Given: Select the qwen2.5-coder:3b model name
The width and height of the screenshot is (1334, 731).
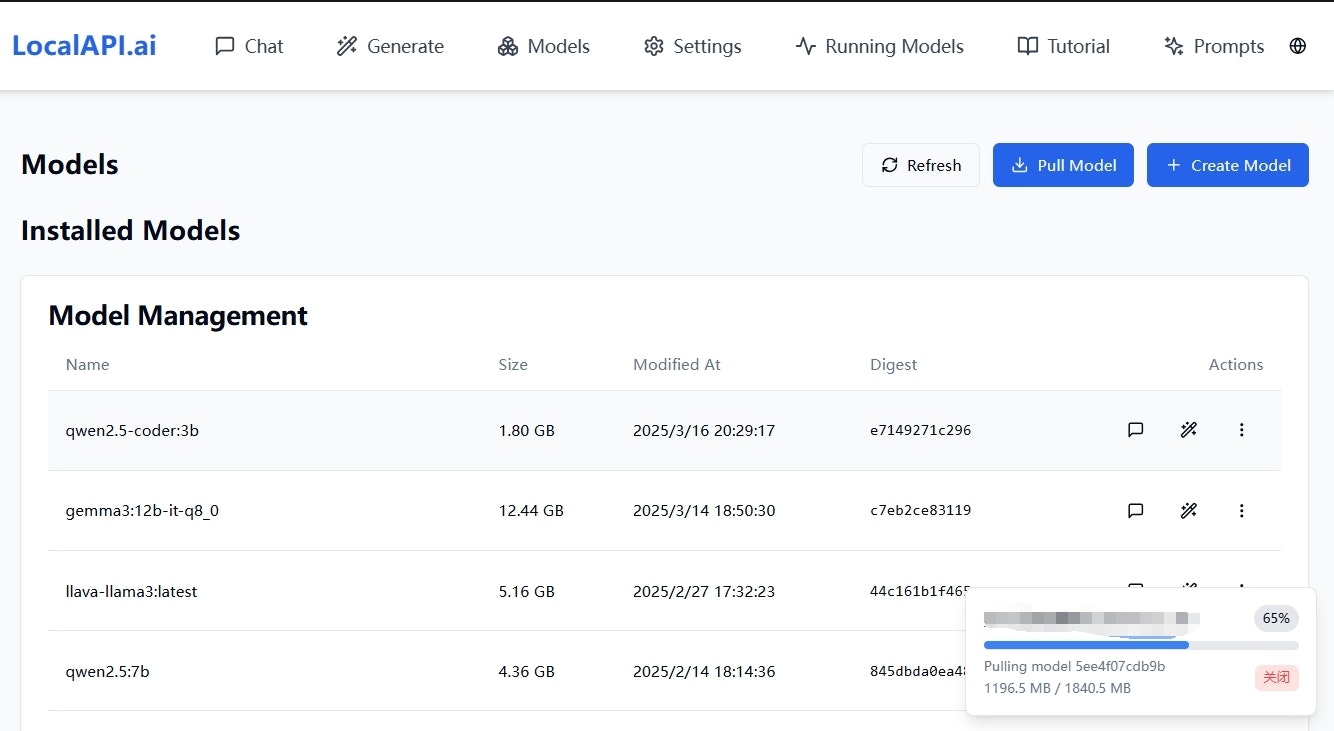Looking at the screenshot, I should [132, 431].
